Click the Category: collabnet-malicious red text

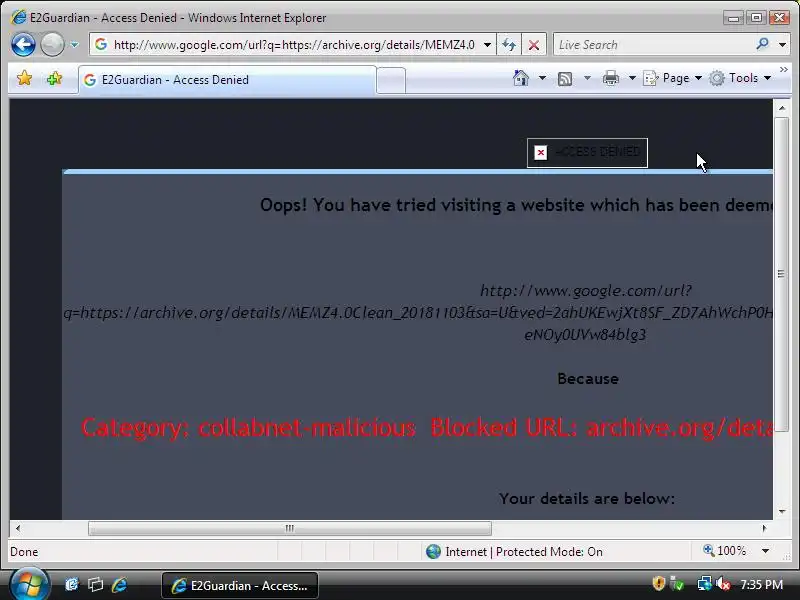248,428
